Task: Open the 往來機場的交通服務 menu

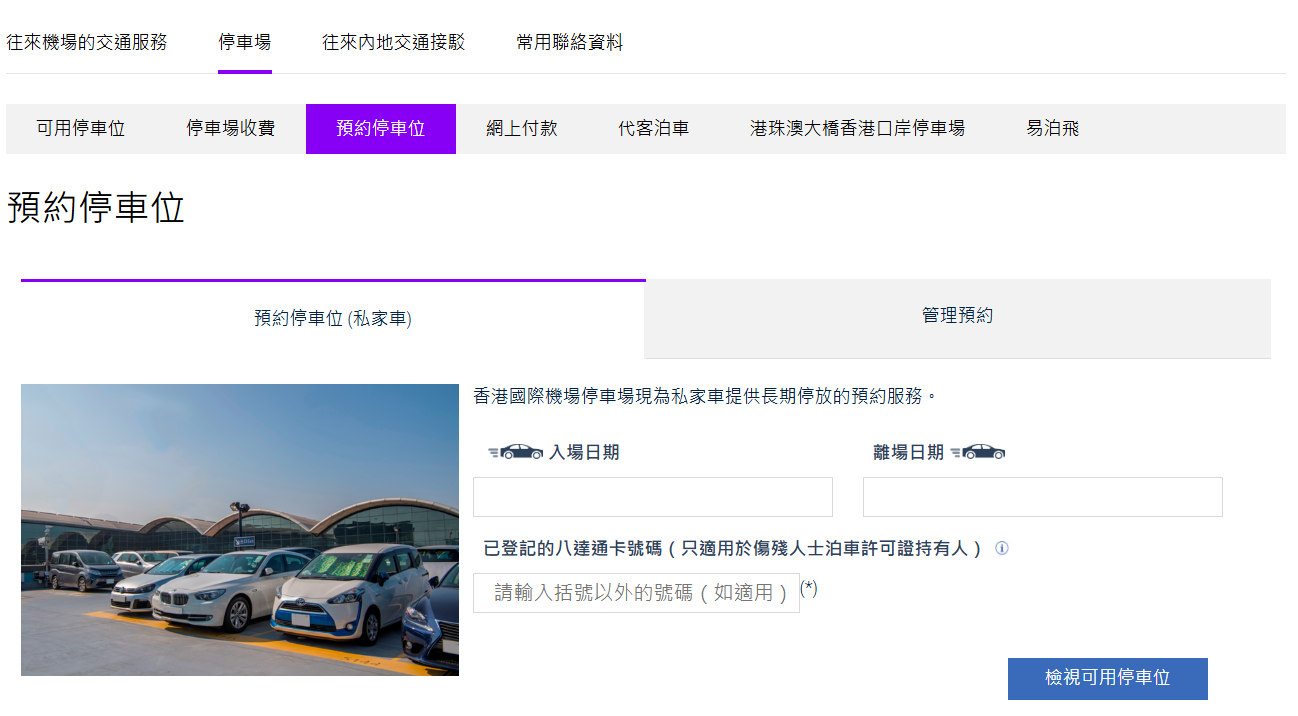Action: [x=87, y=42]
